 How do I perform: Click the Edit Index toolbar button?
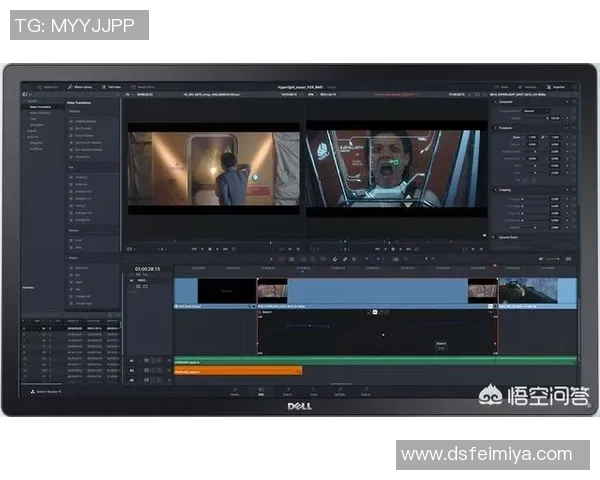[112, 88]
